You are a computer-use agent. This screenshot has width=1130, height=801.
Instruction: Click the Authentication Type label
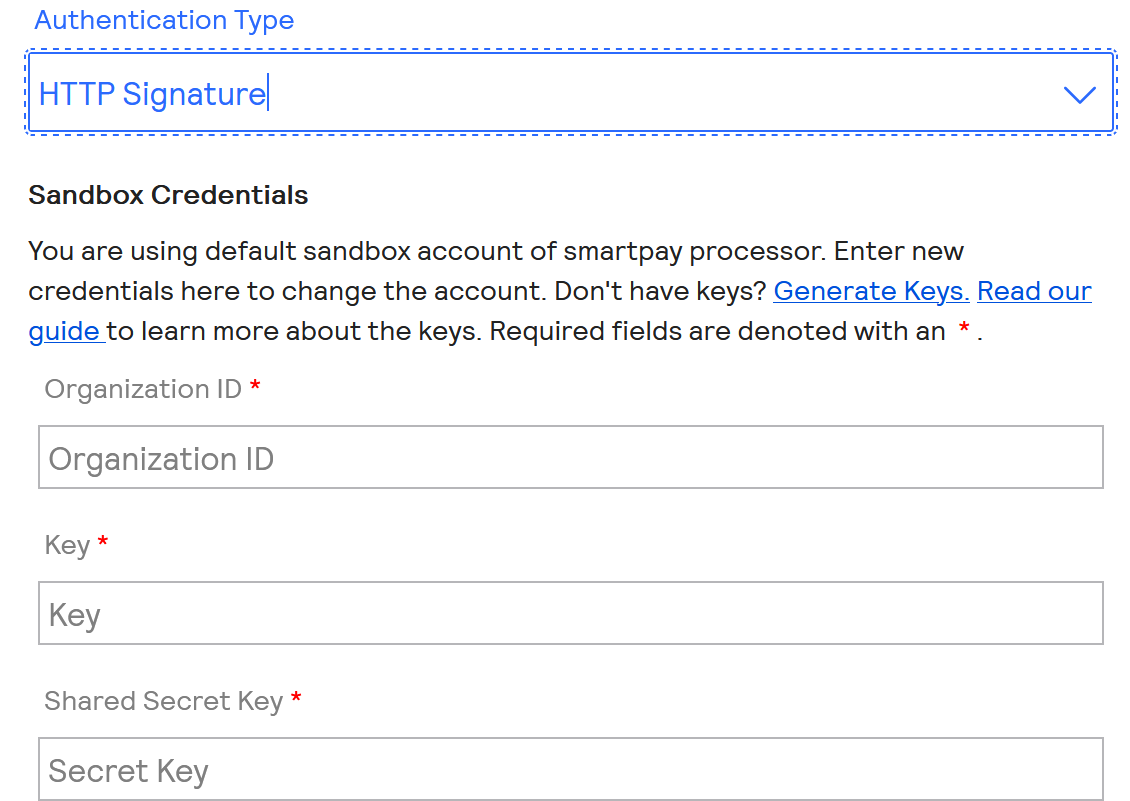pyautogui.click(x=164, y=20)
